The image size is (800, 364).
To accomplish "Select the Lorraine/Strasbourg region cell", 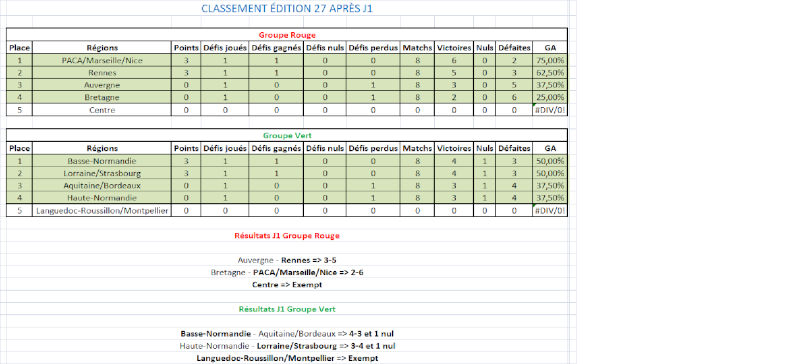I will coord(102,173).
